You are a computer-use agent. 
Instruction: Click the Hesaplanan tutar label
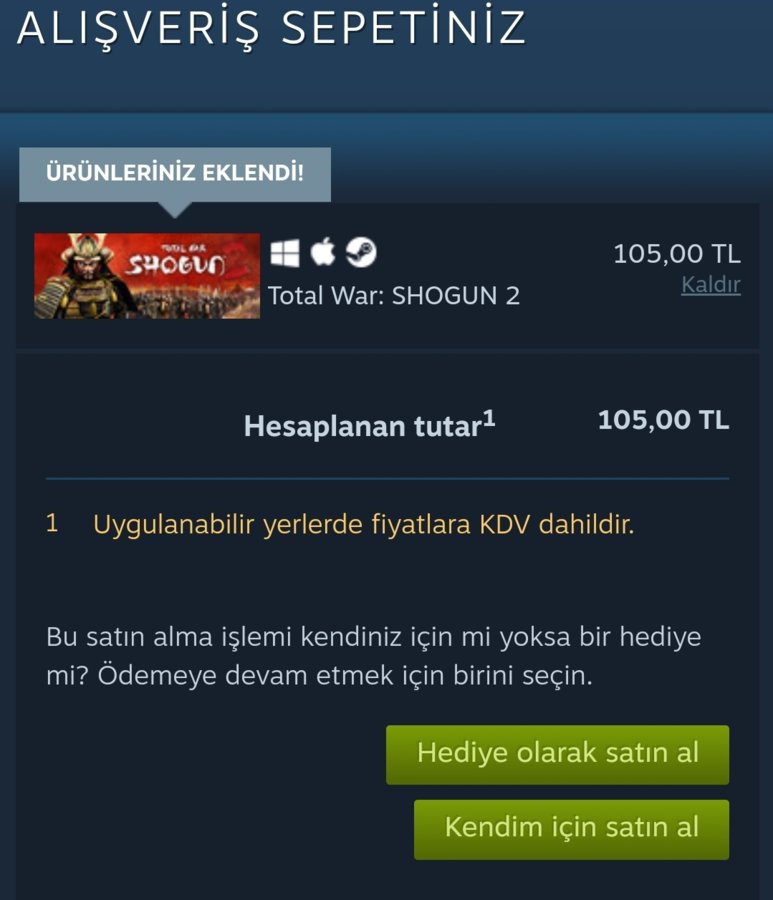pos(362,426)
